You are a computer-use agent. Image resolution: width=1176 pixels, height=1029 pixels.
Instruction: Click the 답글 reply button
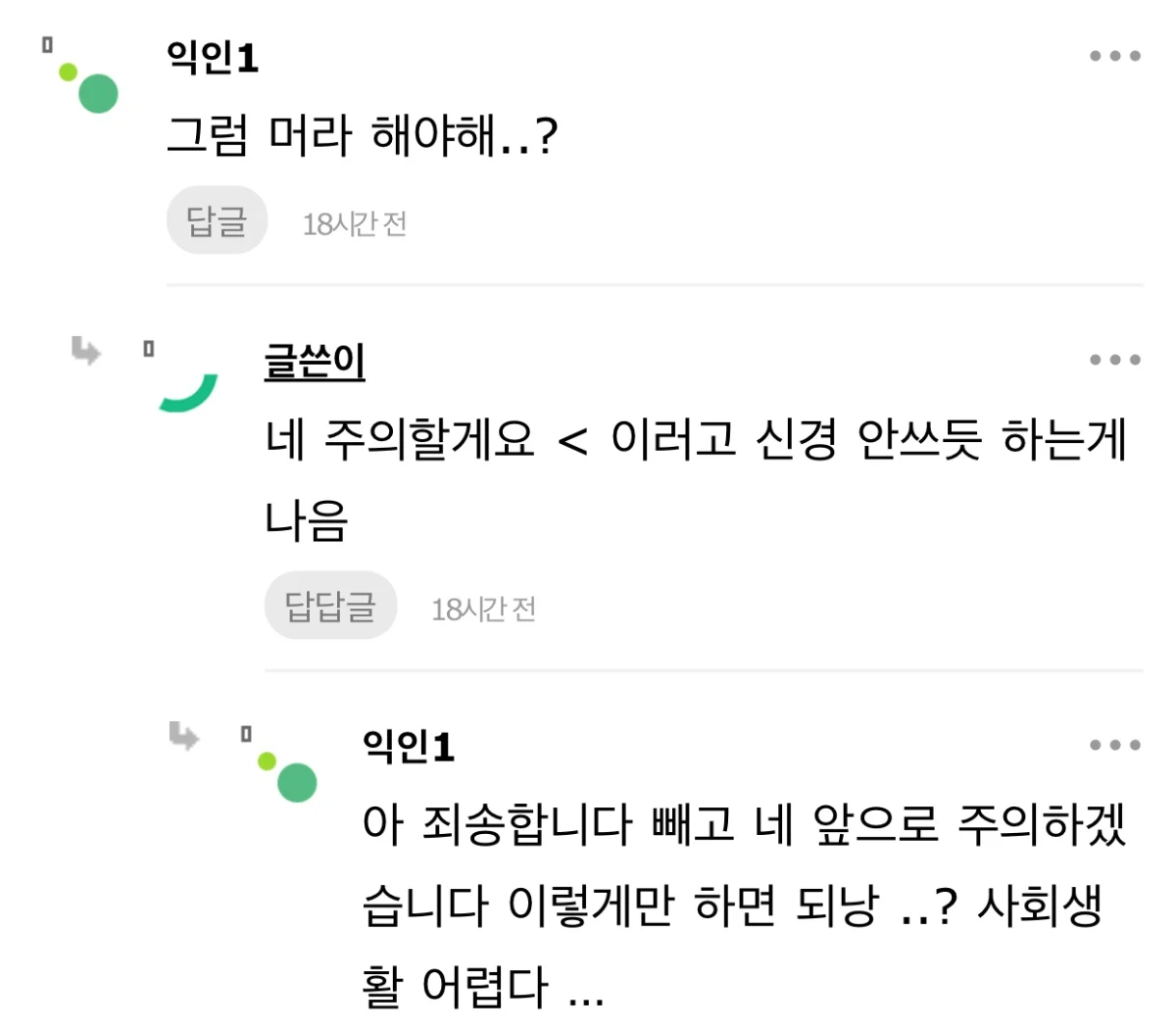click(x=217, y=220)
